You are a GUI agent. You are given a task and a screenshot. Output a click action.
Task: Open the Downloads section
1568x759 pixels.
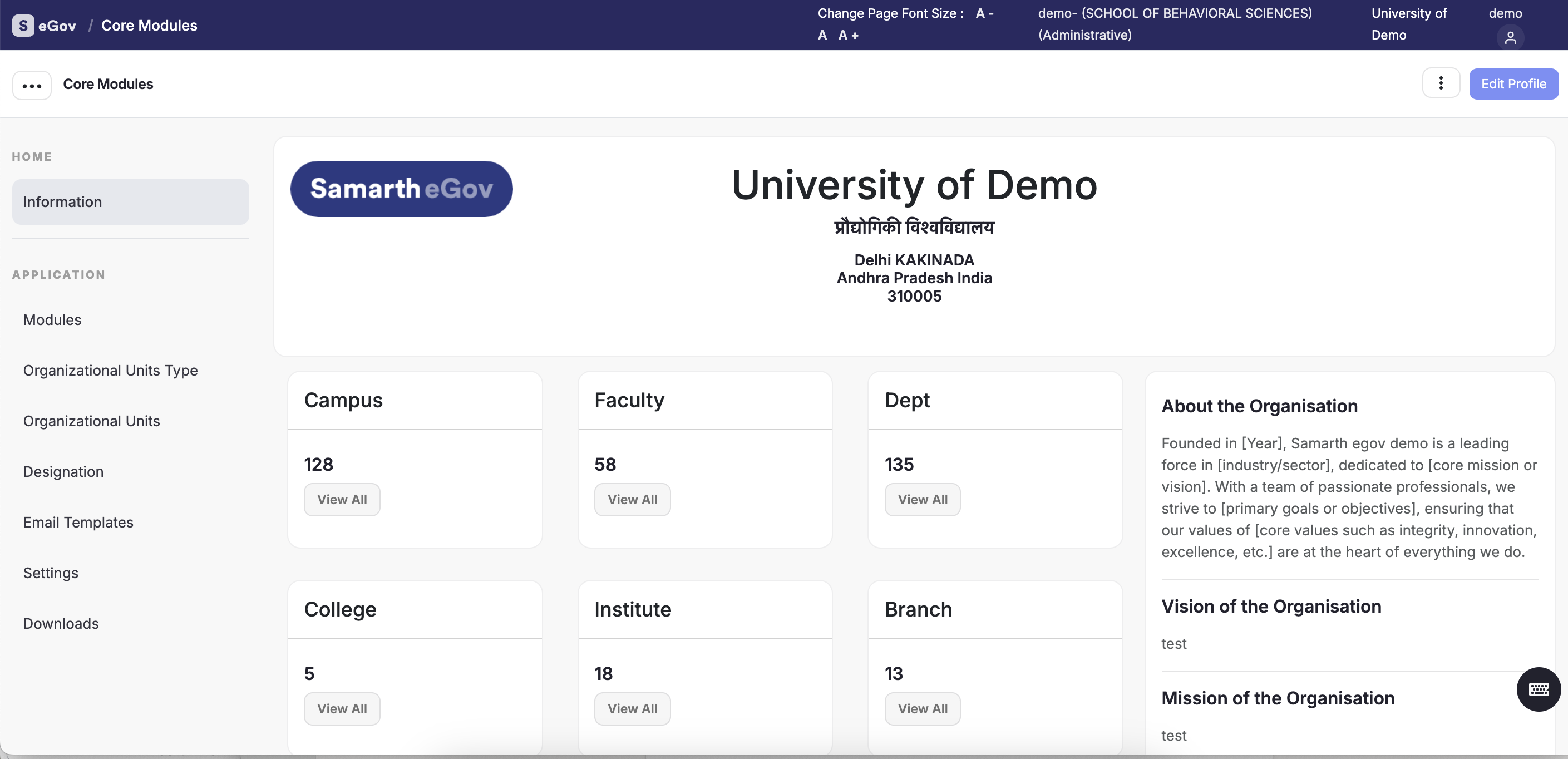tap(61, 623)
